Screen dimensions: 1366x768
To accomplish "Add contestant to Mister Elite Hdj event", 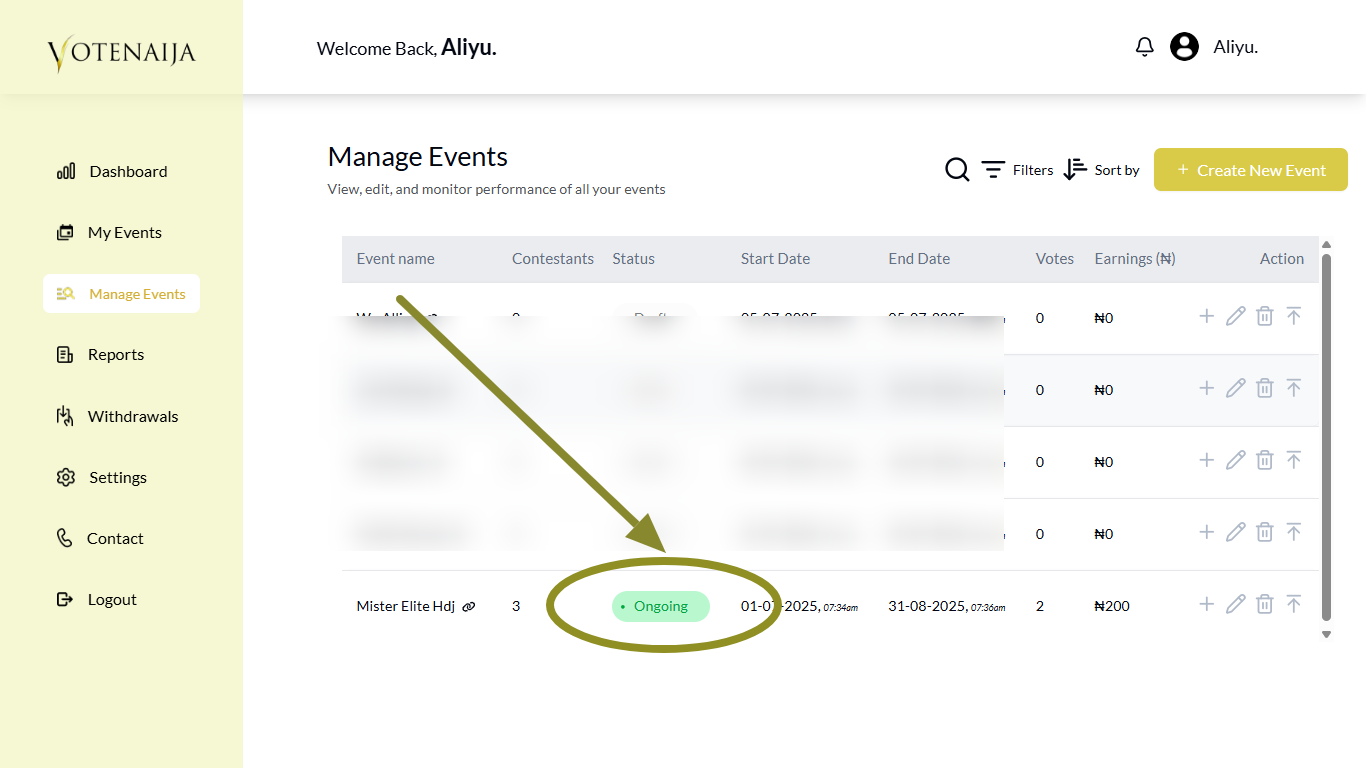I will [1206, 604].
